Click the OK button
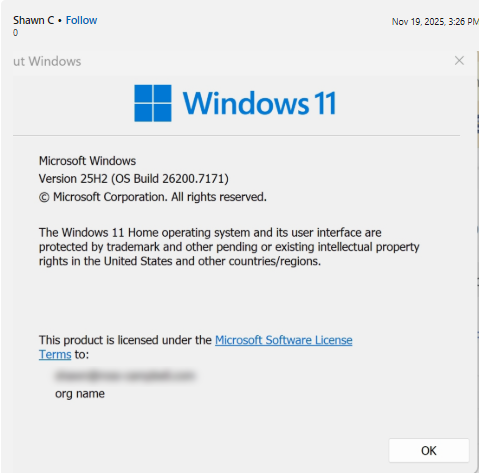Viewport: 479px width, 473px height. pos(429,451)
